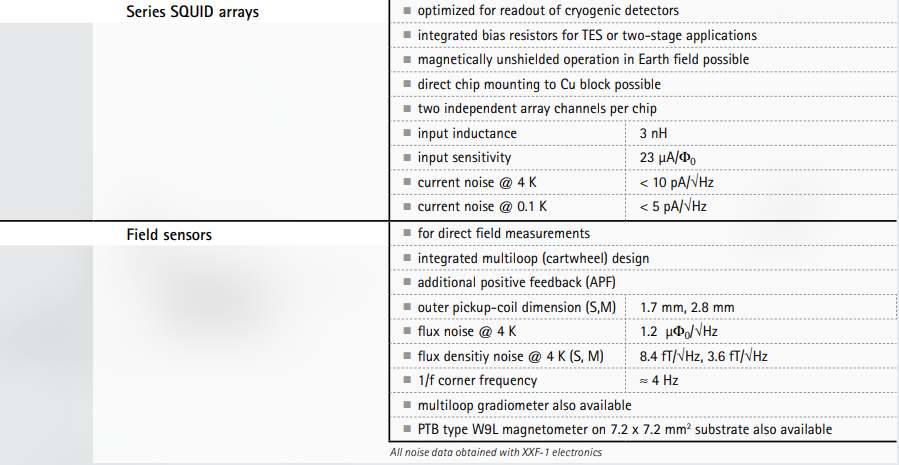
Task: Click the bullet beside 'integrated multiloop (cartwheel) design'
Action: [407, 257]
